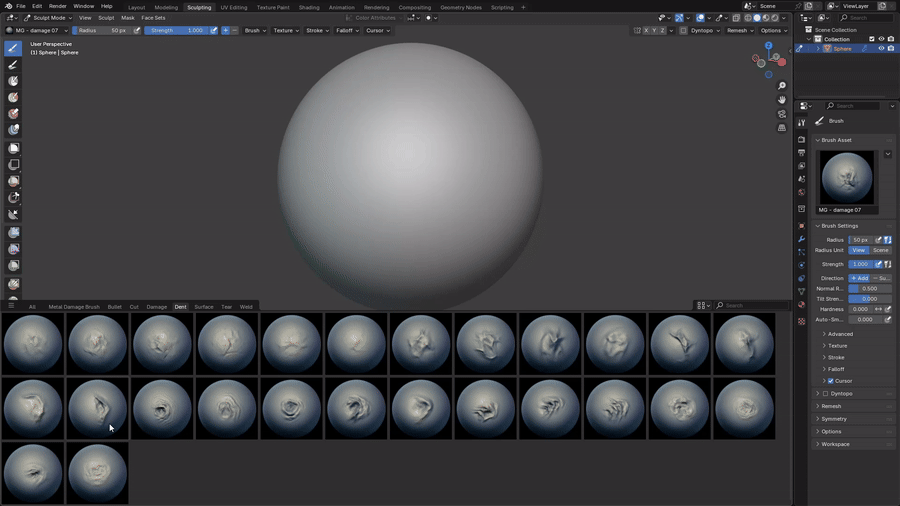Select Wireframe viewport shading icon
Viewport: 900px width, 506px height.
(x=748, y=18)
